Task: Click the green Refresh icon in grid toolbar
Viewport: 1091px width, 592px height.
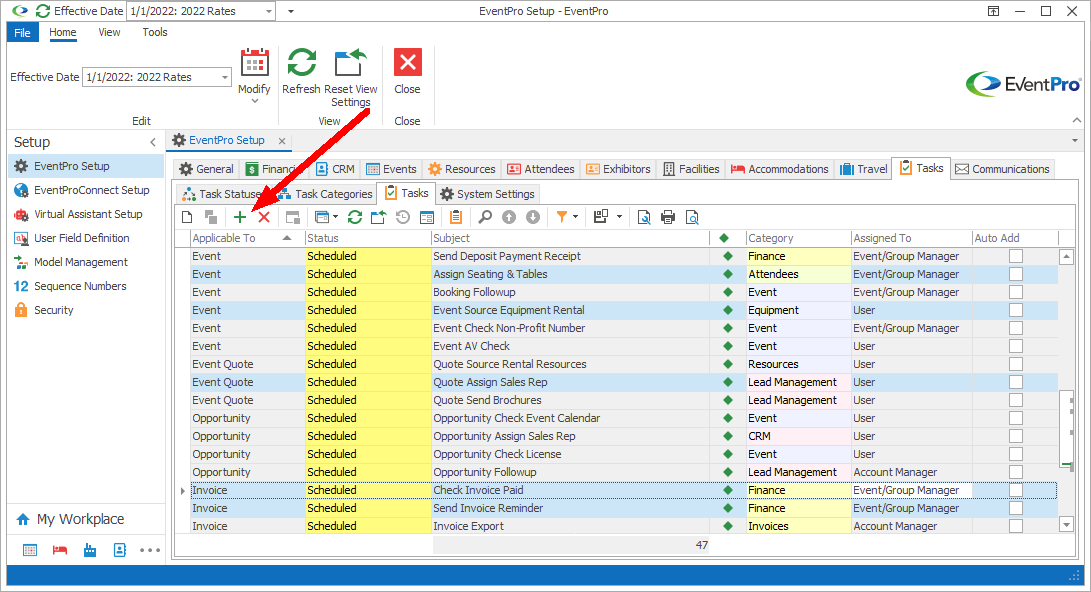Action: pyautogui.click(x=355, y=217)
